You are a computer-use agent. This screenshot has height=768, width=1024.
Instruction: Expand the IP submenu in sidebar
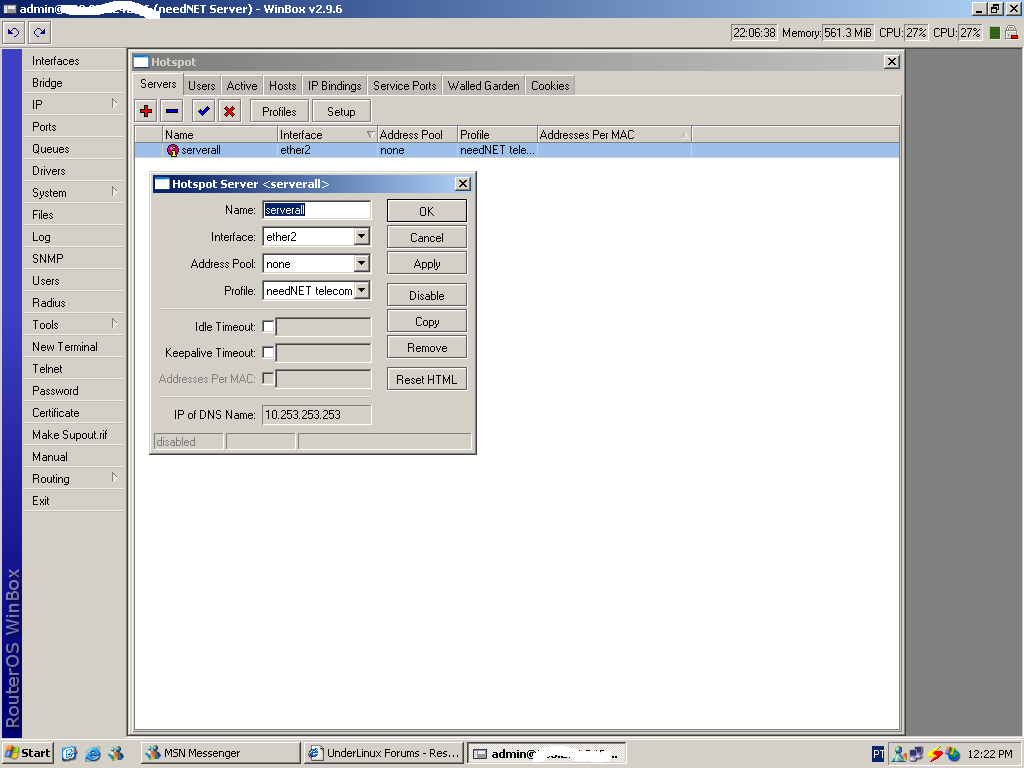(x=114, y=104)
